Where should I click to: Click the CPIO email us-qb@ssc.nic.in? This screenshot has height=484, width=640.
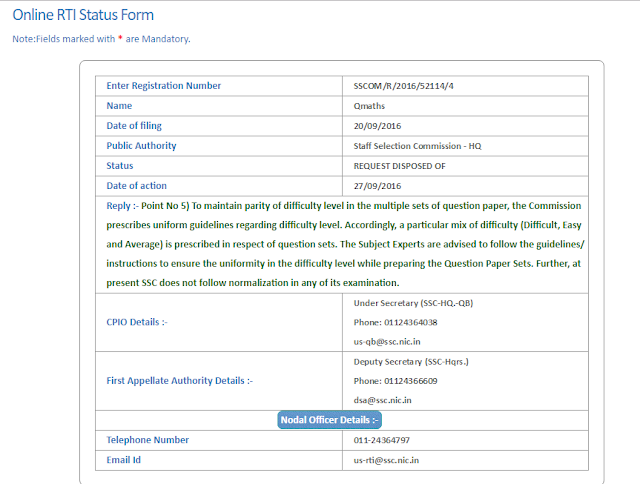tap(387, 342)
